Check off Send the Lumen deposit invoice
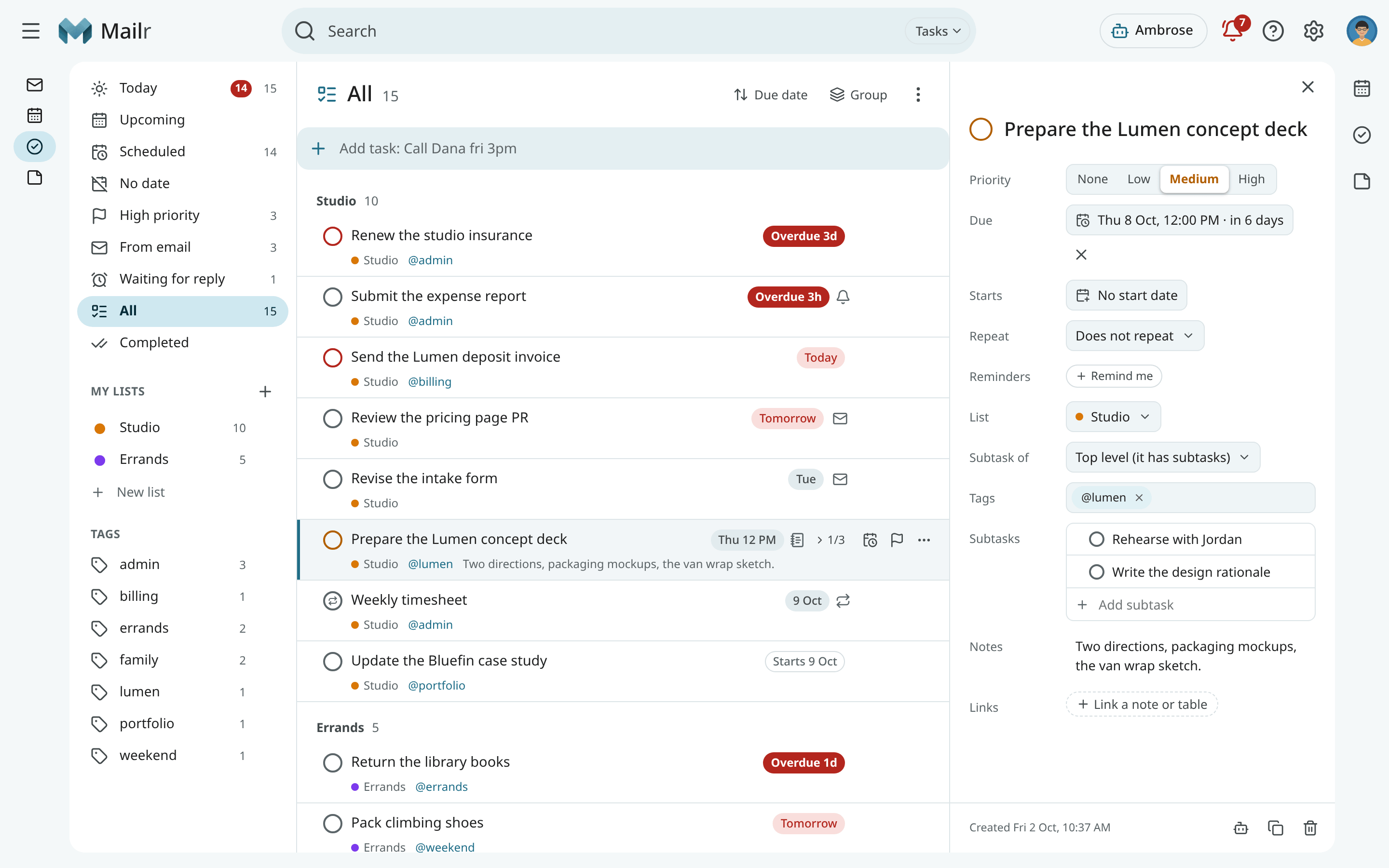This screenshot has height=868, width=1389. click(332, 358)
